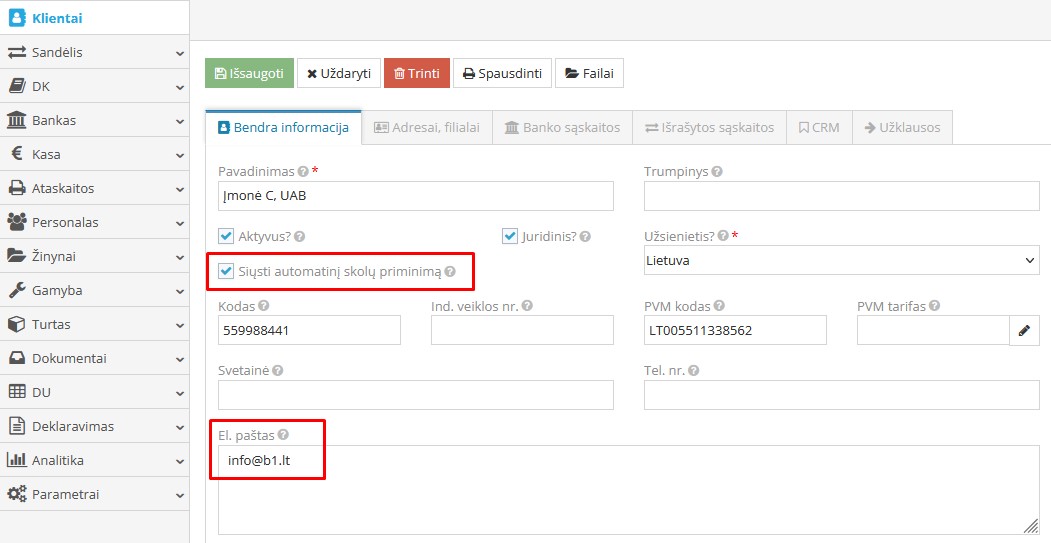Screen dimensions: 1051x543
Task: Click into the Pavadinimas input field
Action: [x=415, y=196]
